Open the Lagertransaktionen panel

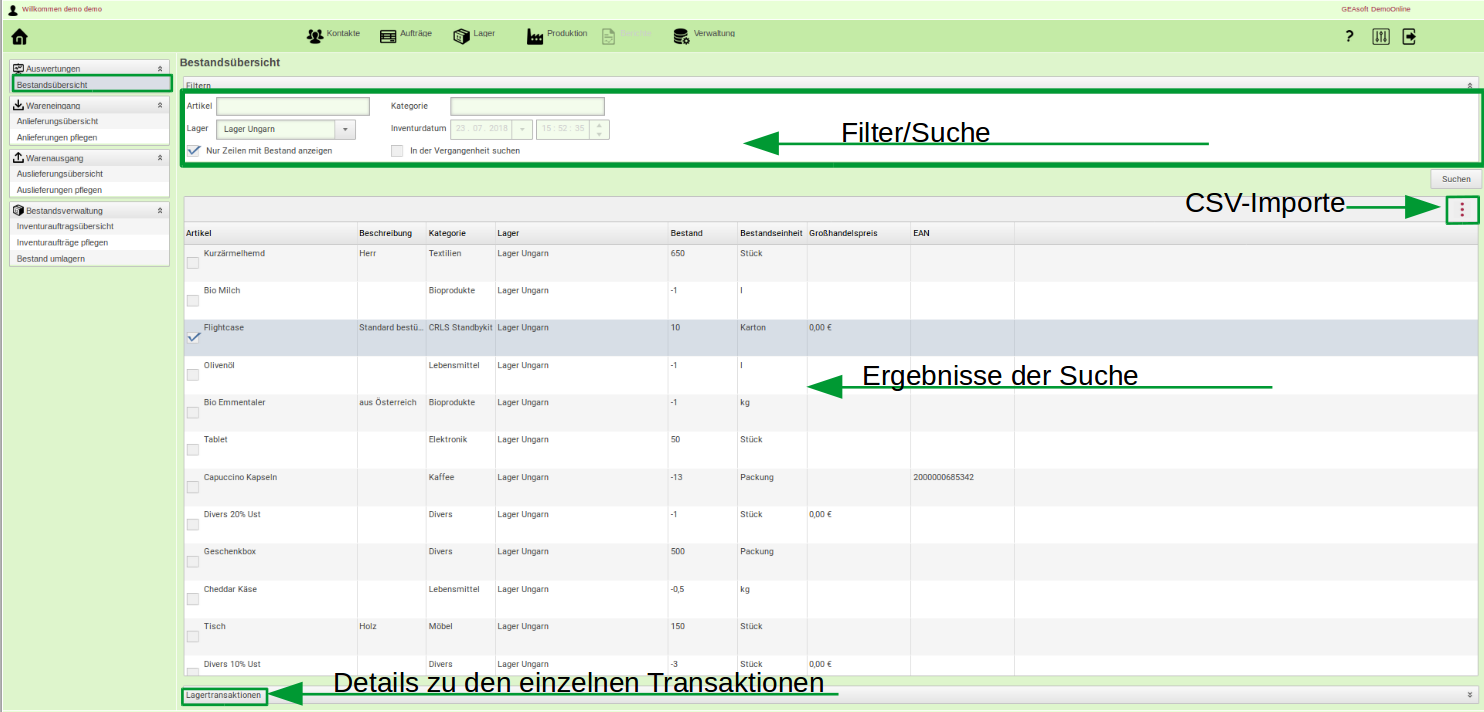pyautogui.click(x=223, y=694)
